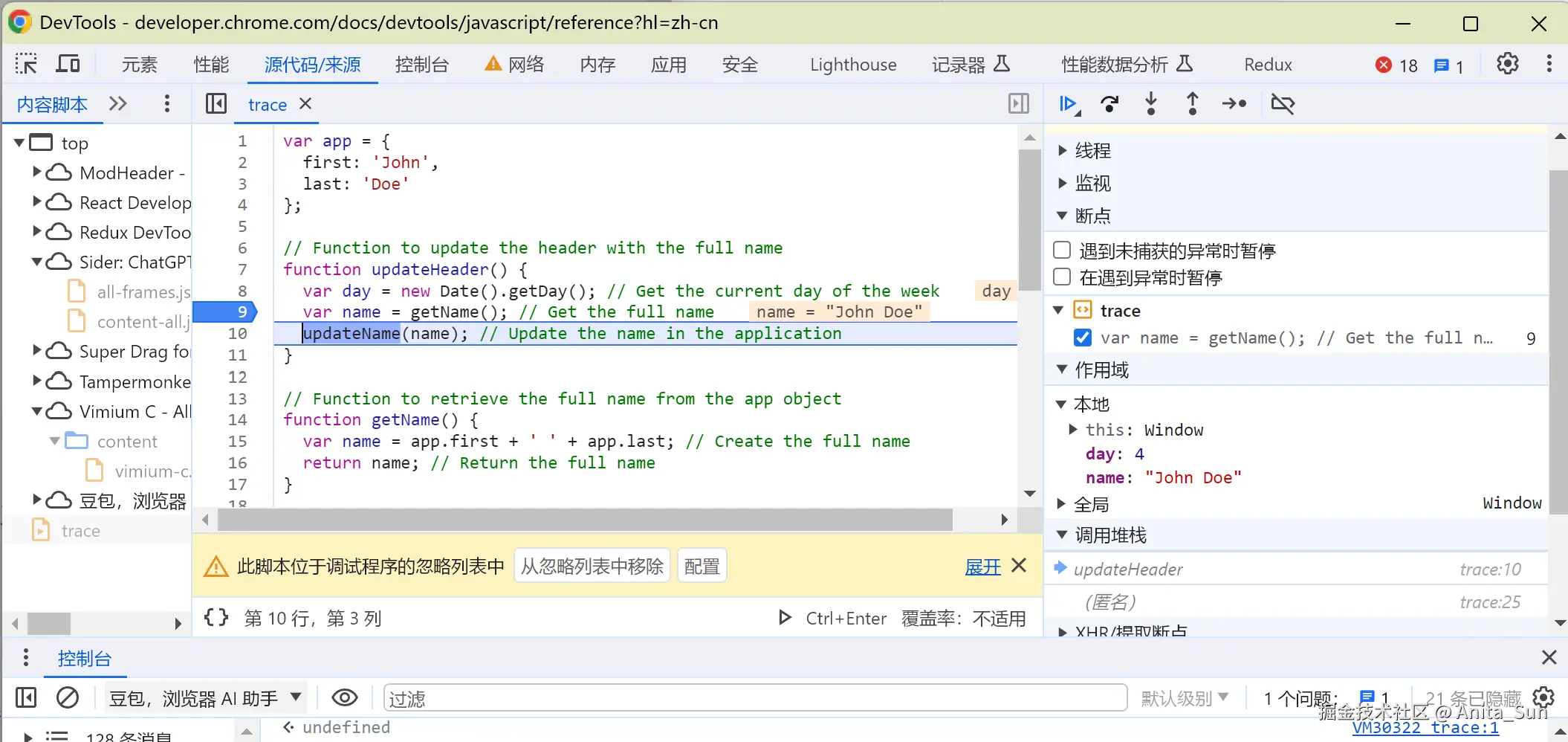The image size is (1568, 742).
Task: Collapse the top frame tree node
Action: click(19, 142)
